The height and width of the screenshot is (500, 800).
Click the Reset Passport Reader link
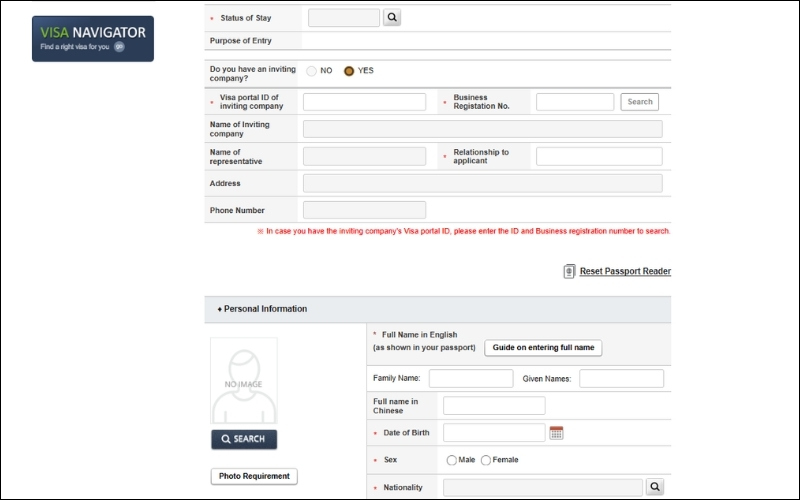(x=625, y=271)
